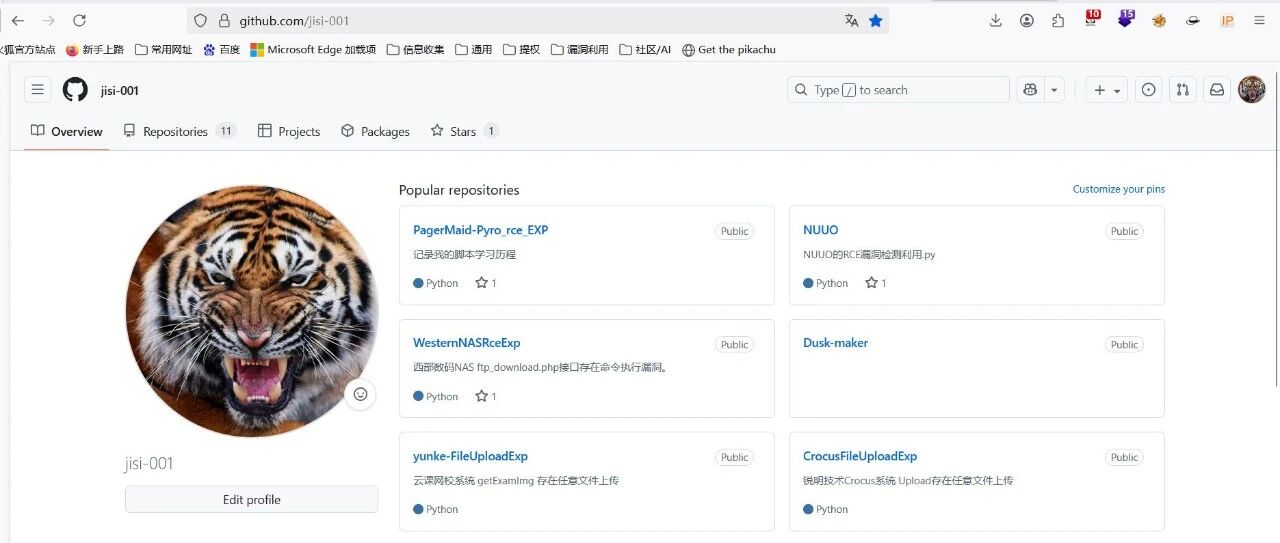Screen dimensions: 1280x543
Task: Open the CrocusFileUploadExp repository
Action: coord(859,456)
